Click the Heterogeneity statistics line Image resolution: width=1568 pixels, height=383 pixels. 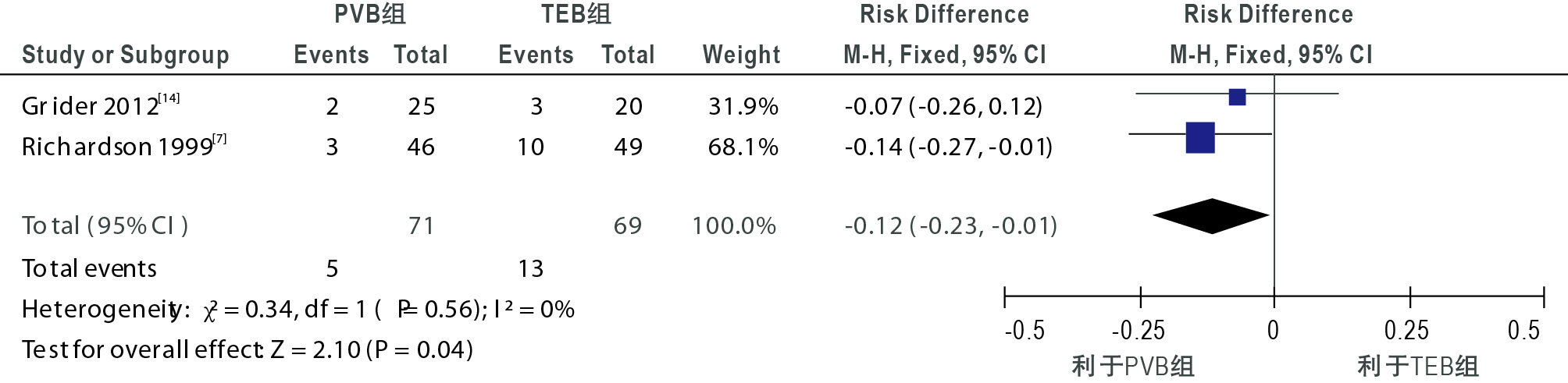[298, 310]
